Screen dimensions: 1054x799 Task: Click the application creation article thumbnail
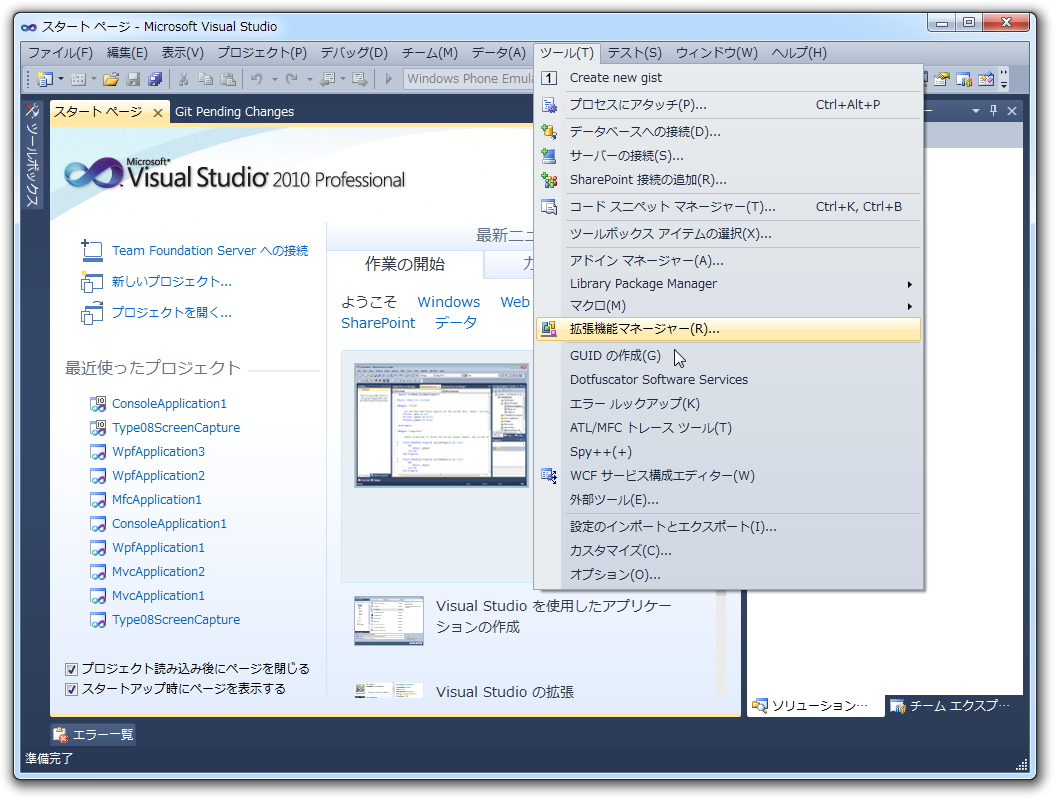[389, 620]
